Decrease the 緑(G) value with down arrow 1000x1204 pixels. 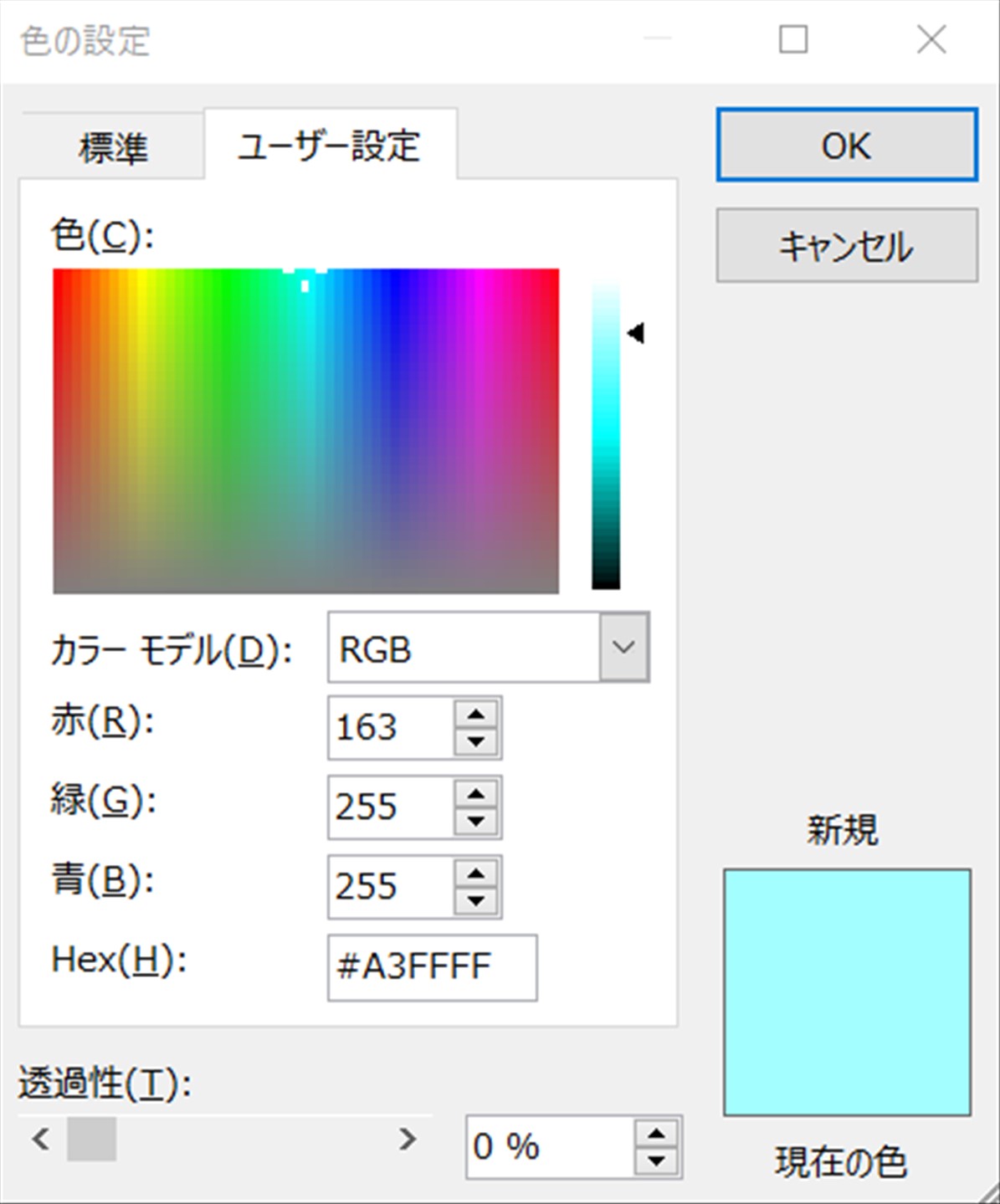coord(476,821)
